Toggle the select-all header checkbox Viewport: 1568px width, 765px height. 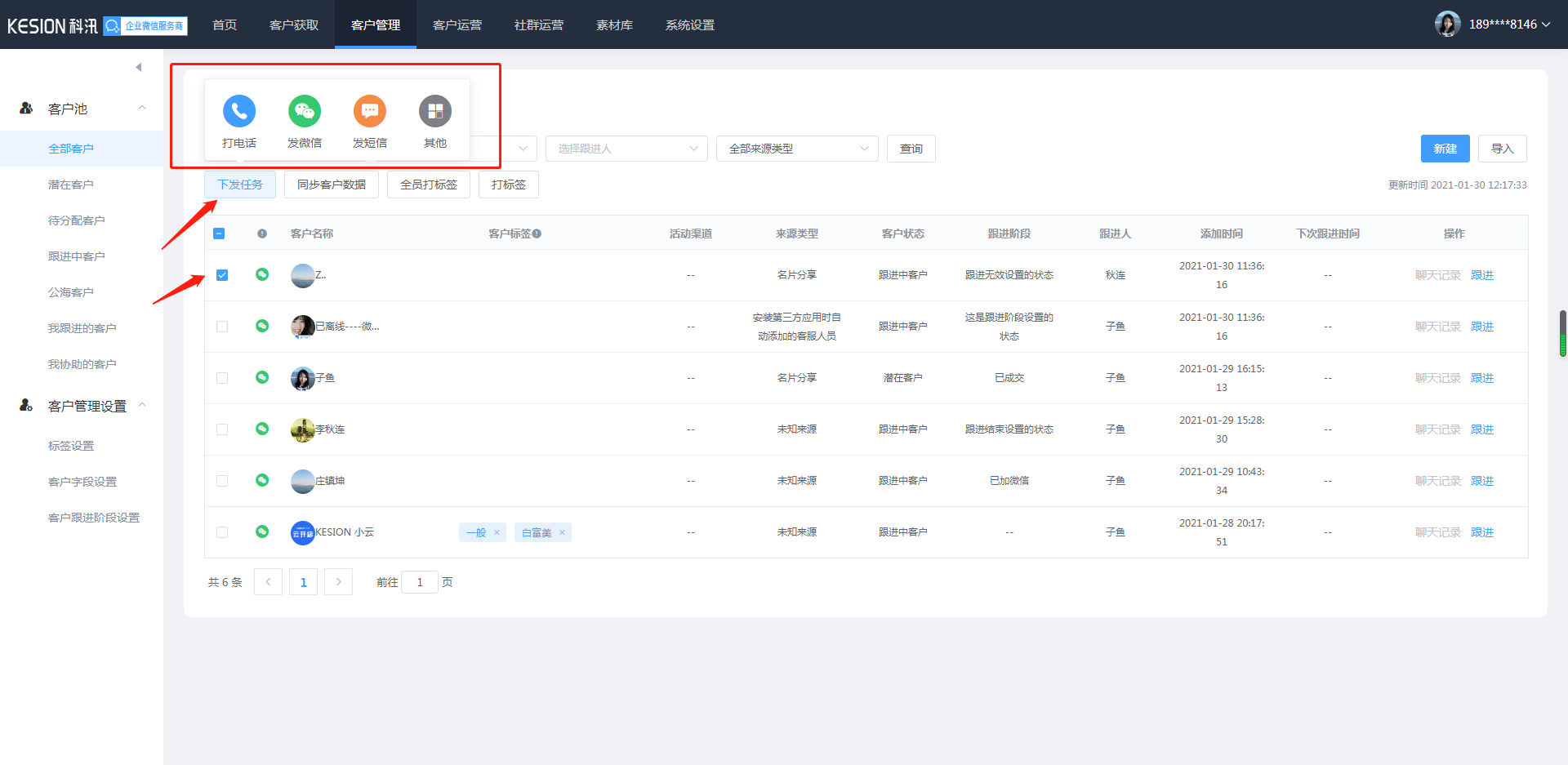pos(219,234)
